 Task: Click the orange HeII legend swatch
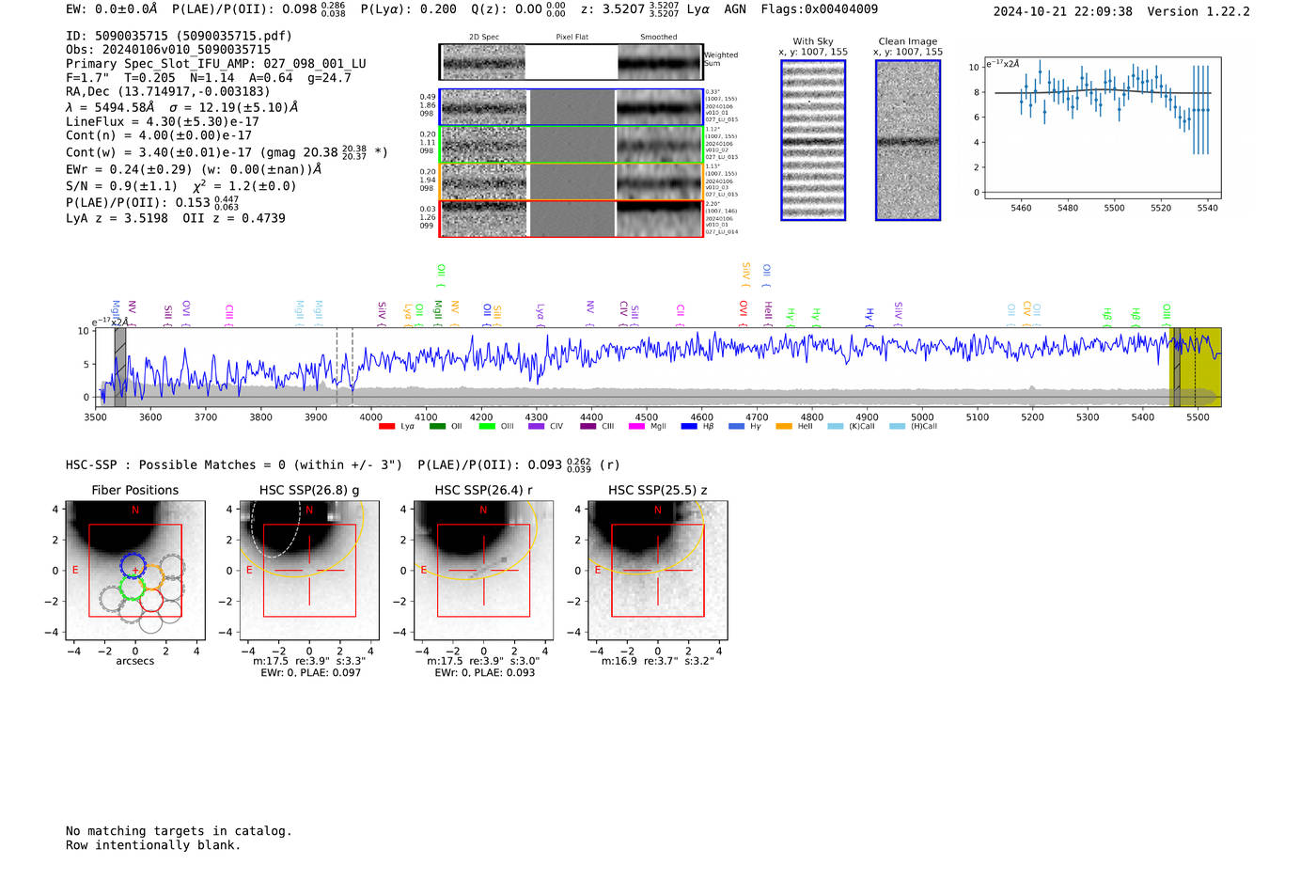pyautogui.click(x=785, y=427)
